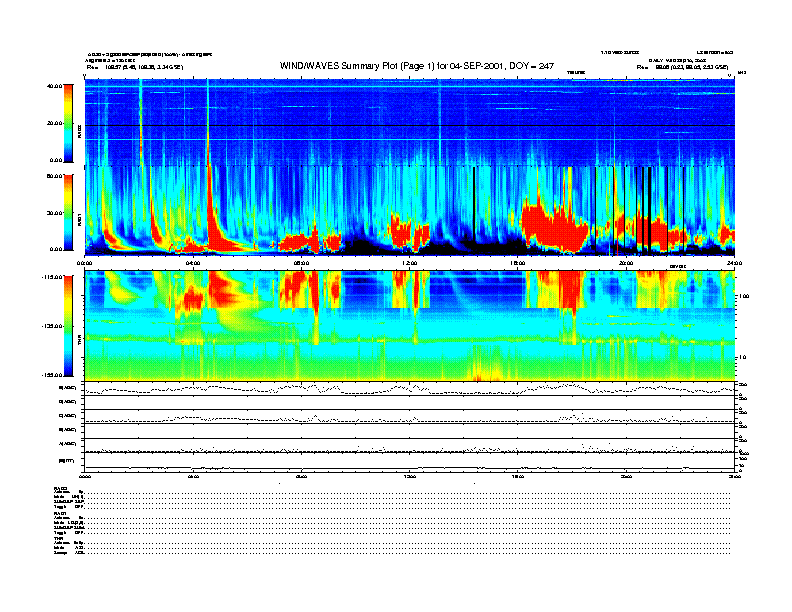Click the topmost line plot below TNR

click(x=410, y=388)
